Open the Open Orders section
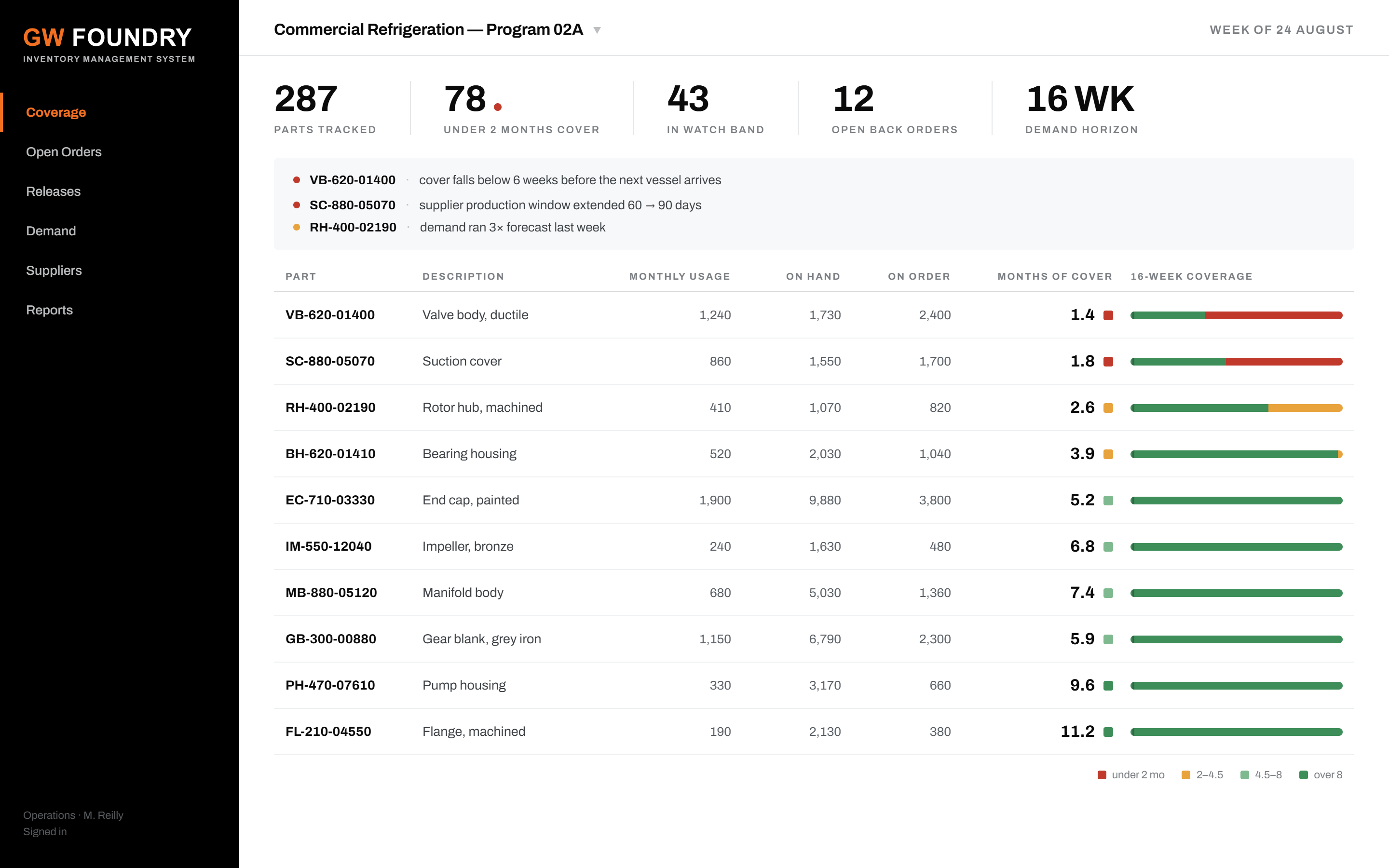This screenshot has width=1389, height=868. click(x=64, y=152)
